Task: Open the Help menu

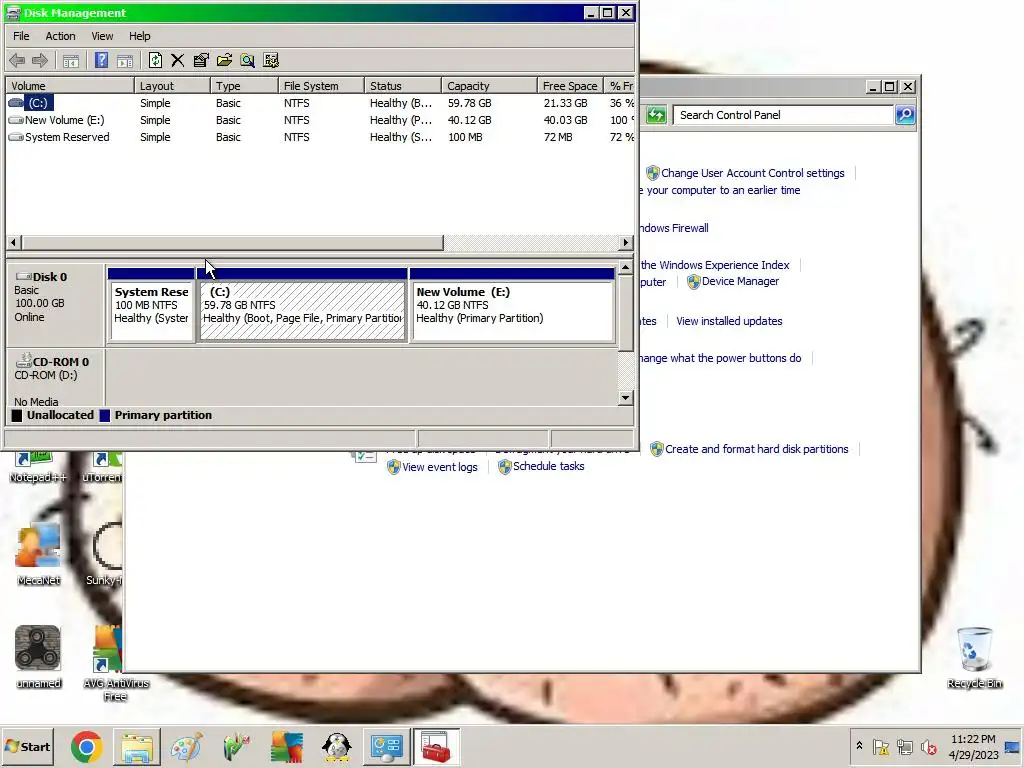Action: click(139, 36)
